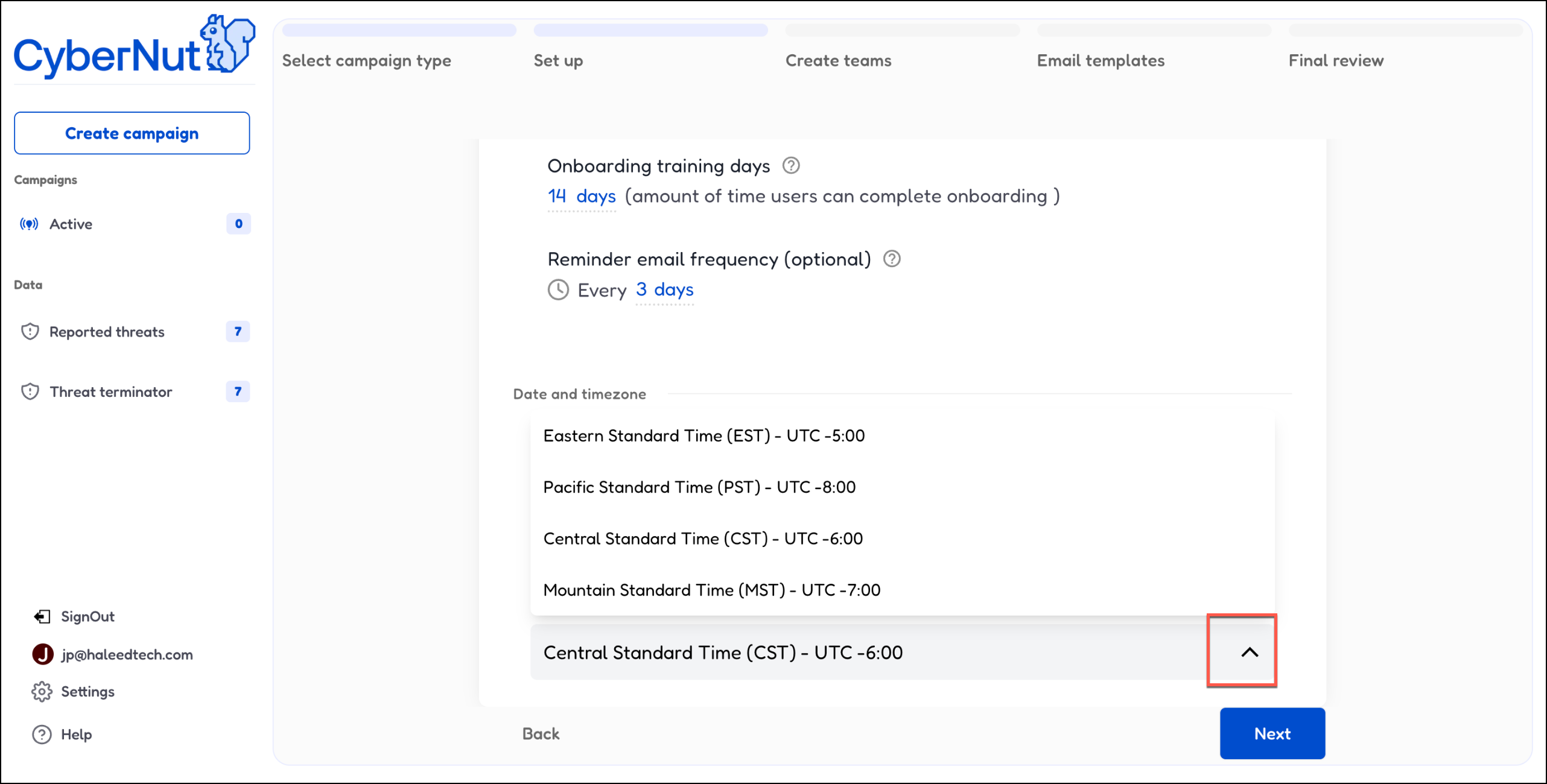Click the Active campaigns broadcast icon
Viewport: 1547px width, 784px height.
coord(29,224)
